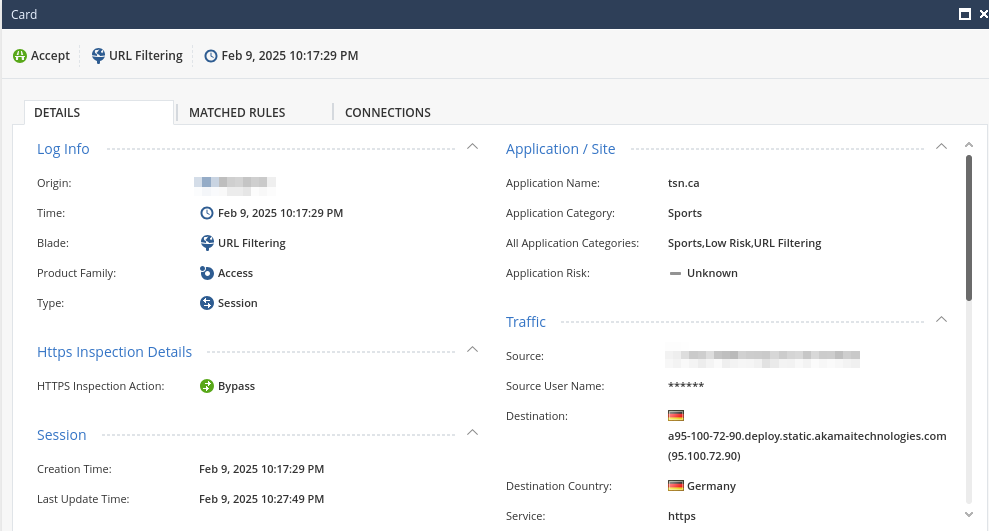The width and height of the screenshot is (989, 531).
Task: Maximize the Card window
Action: click(964, 14)
